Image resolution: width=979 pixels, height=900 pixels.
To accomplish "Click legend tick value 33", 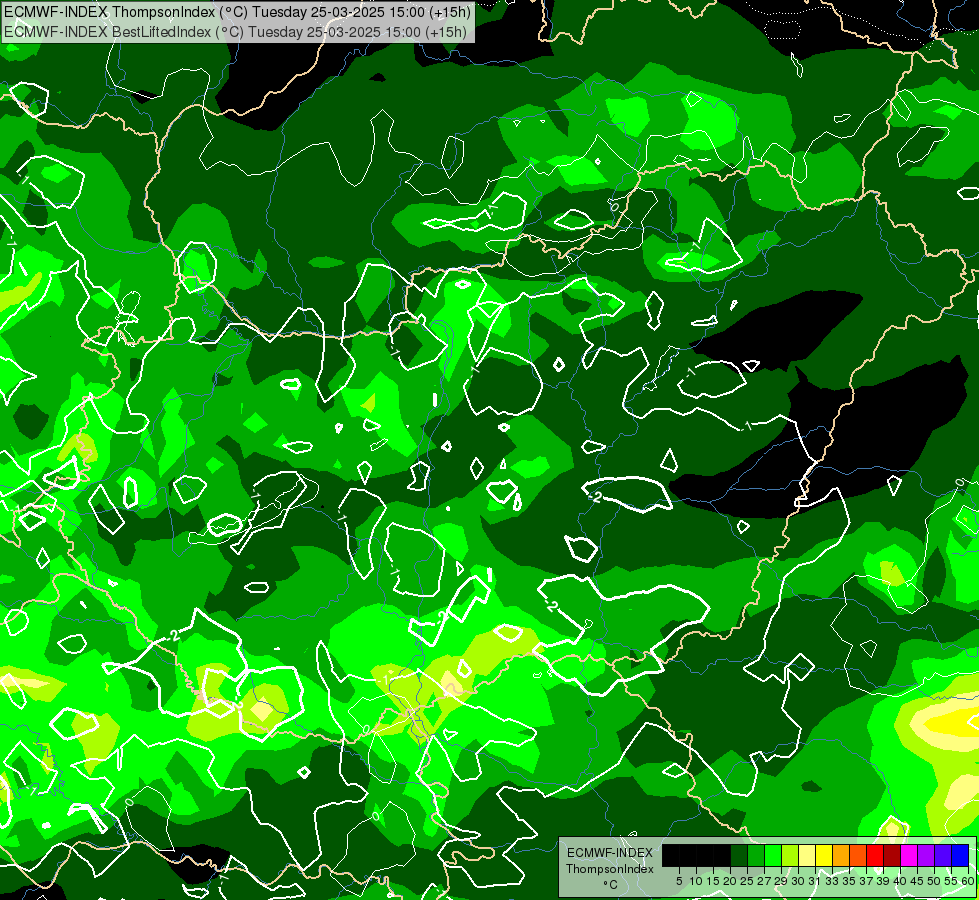I will [x=832, y=881].
